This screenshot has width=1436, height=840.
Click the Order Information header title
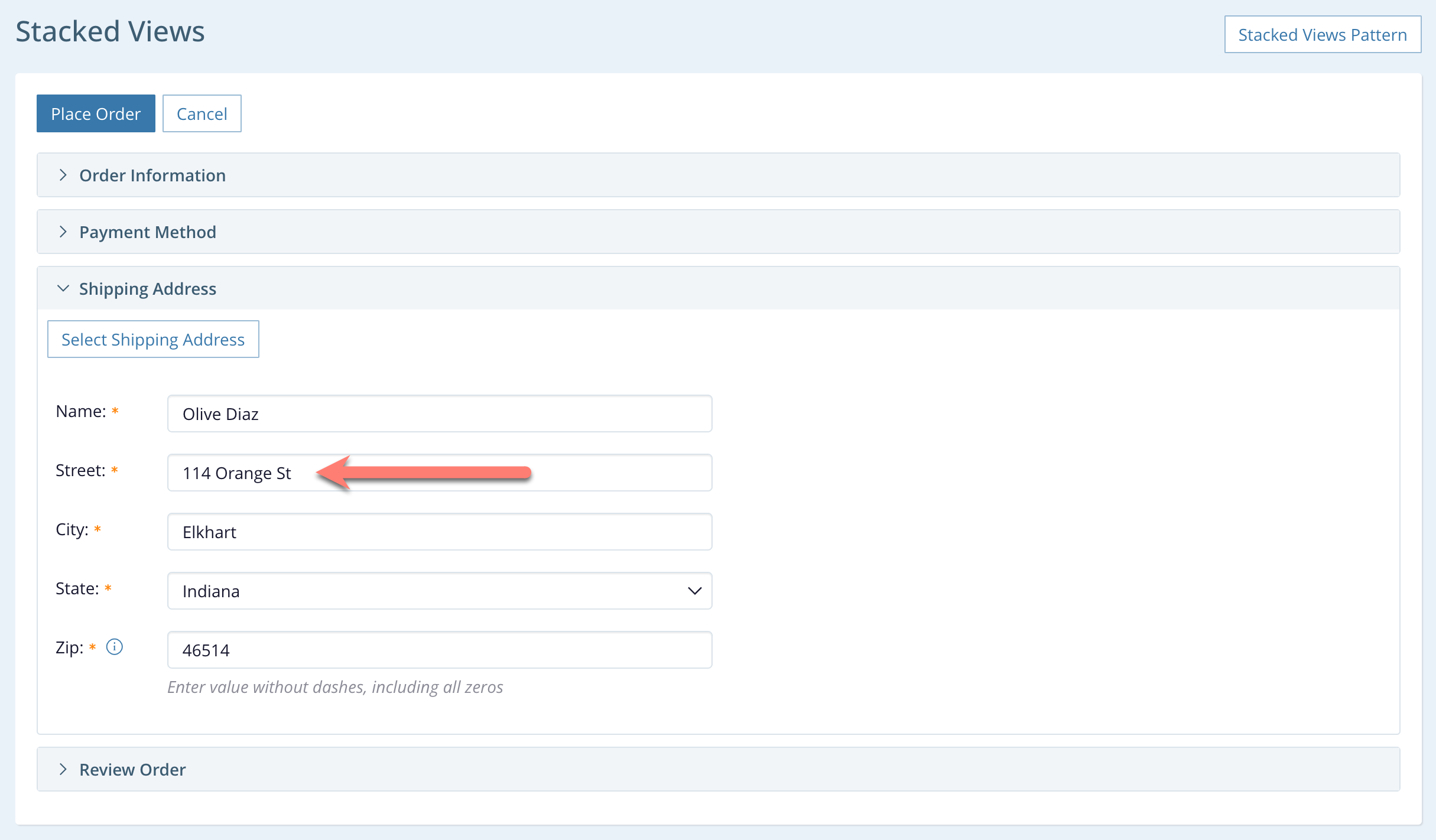click(152, 175)
